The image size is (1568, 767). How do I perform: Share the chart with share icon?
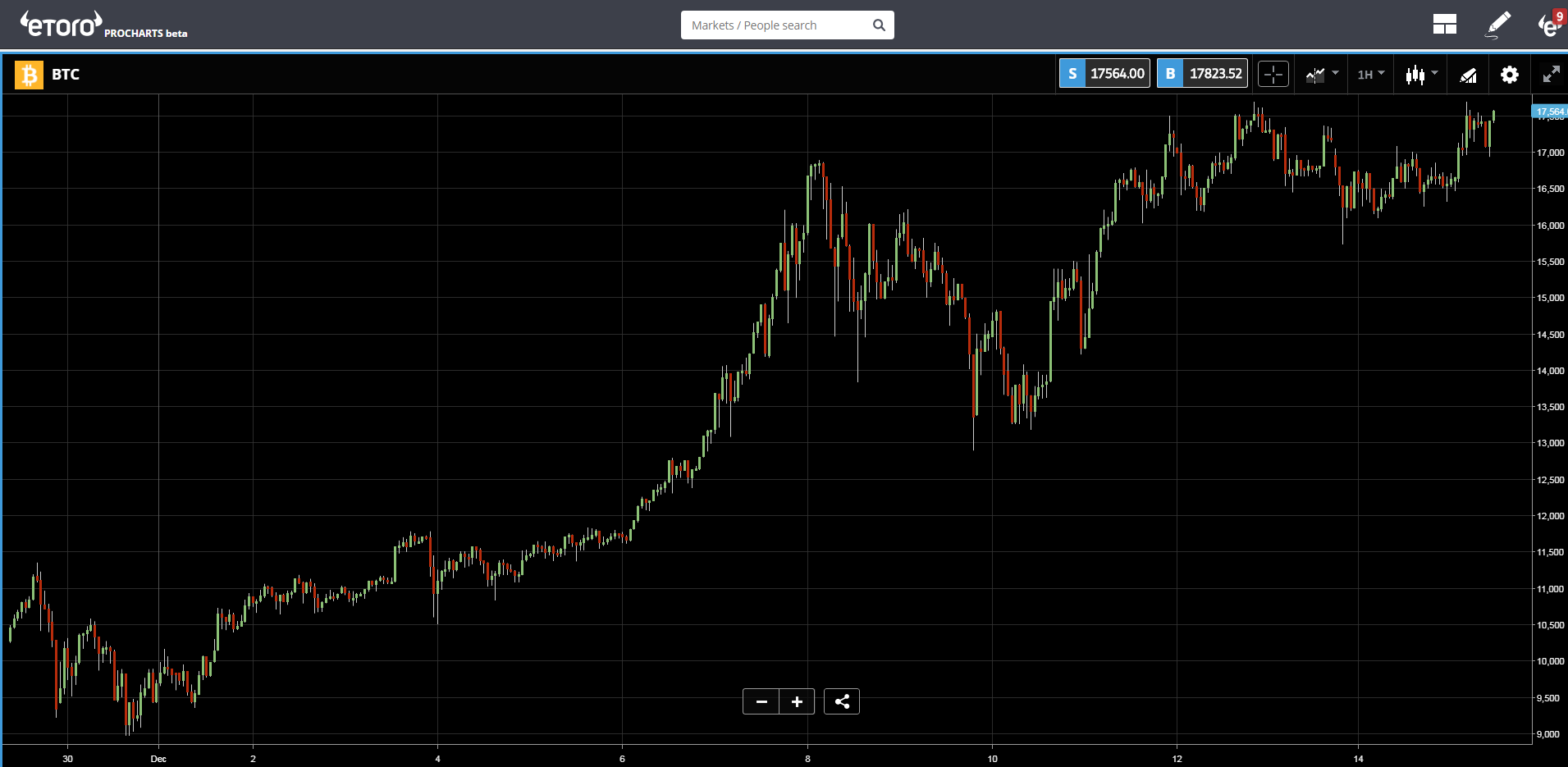[842, 701]
